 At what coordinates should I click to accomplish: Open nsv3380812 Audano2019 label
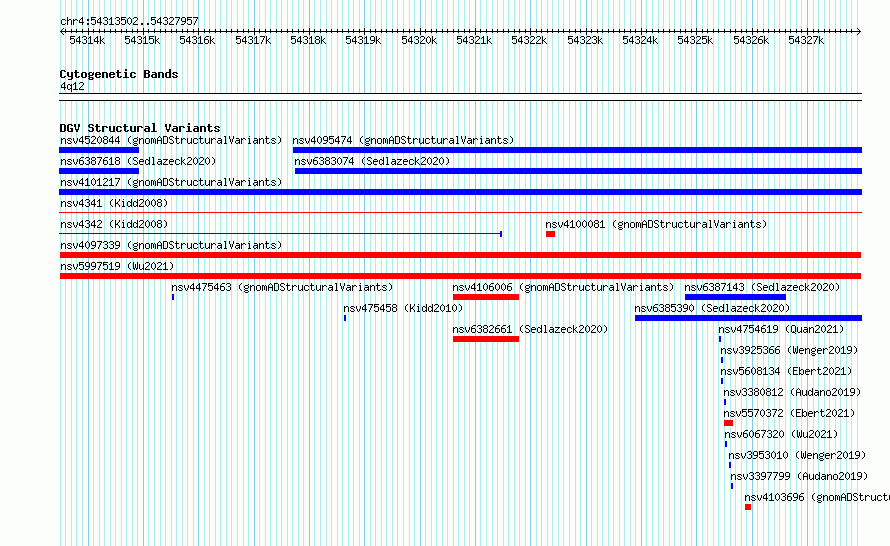(792, 392)
